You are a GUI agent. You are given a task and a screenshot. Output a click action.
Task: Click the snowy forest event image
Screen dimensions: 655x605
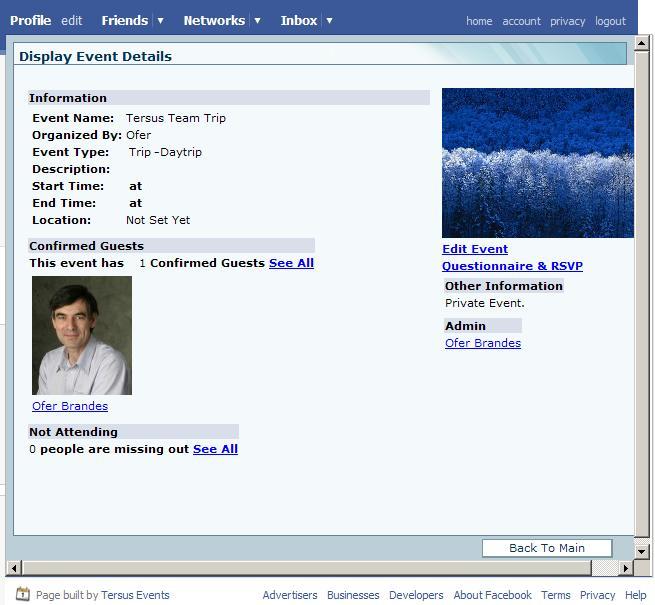point(537,163)
